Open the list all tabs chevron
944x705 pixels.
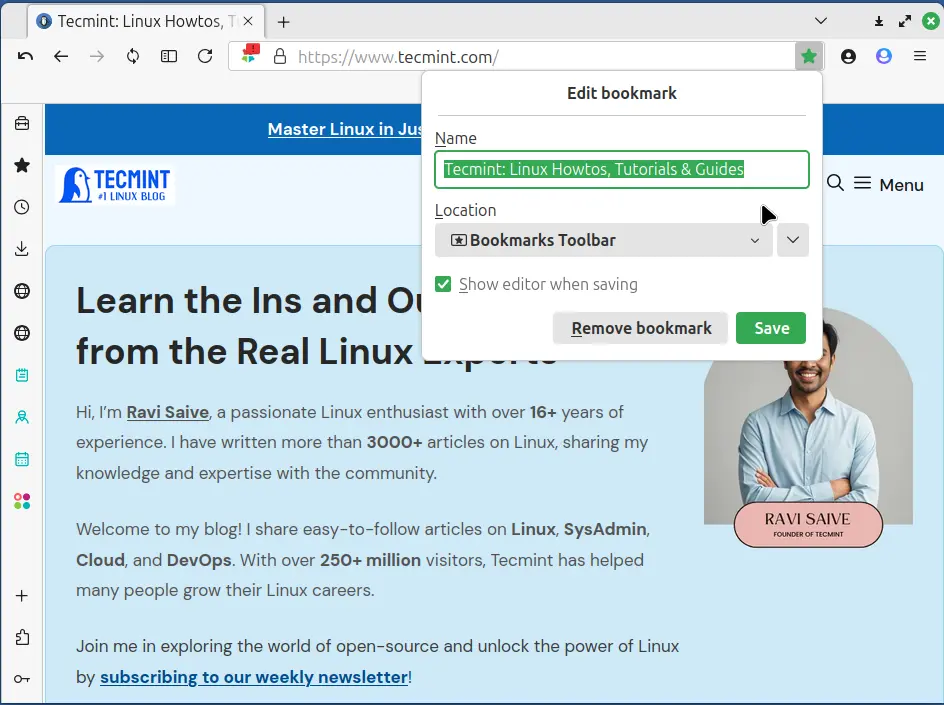coord(821,21)
